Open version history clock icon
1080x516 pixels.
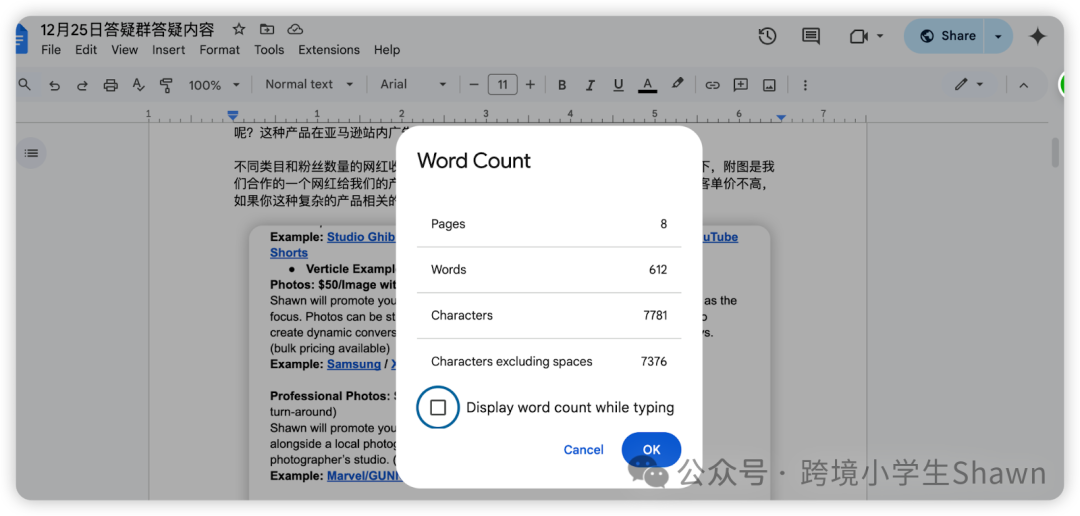coord(767,36)
